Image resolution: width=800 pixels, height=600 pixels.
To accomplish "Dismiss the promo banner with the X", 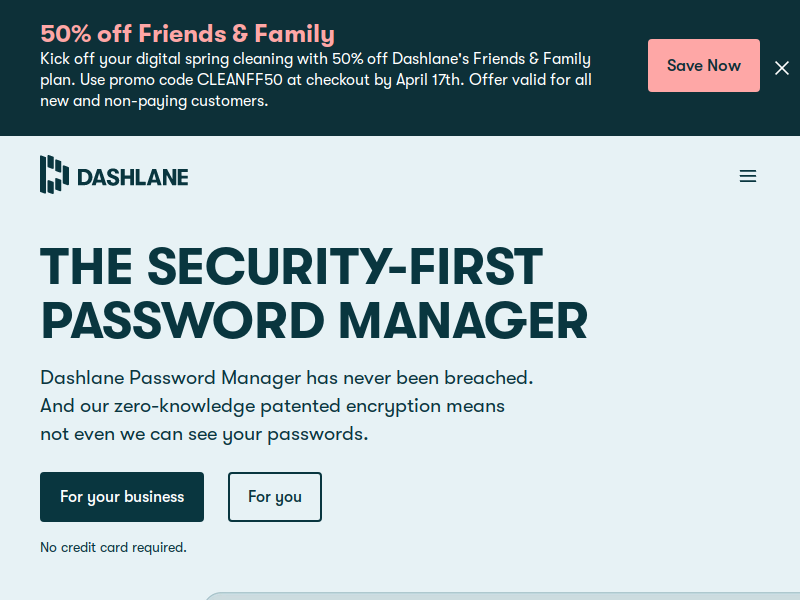I will 782,68.
